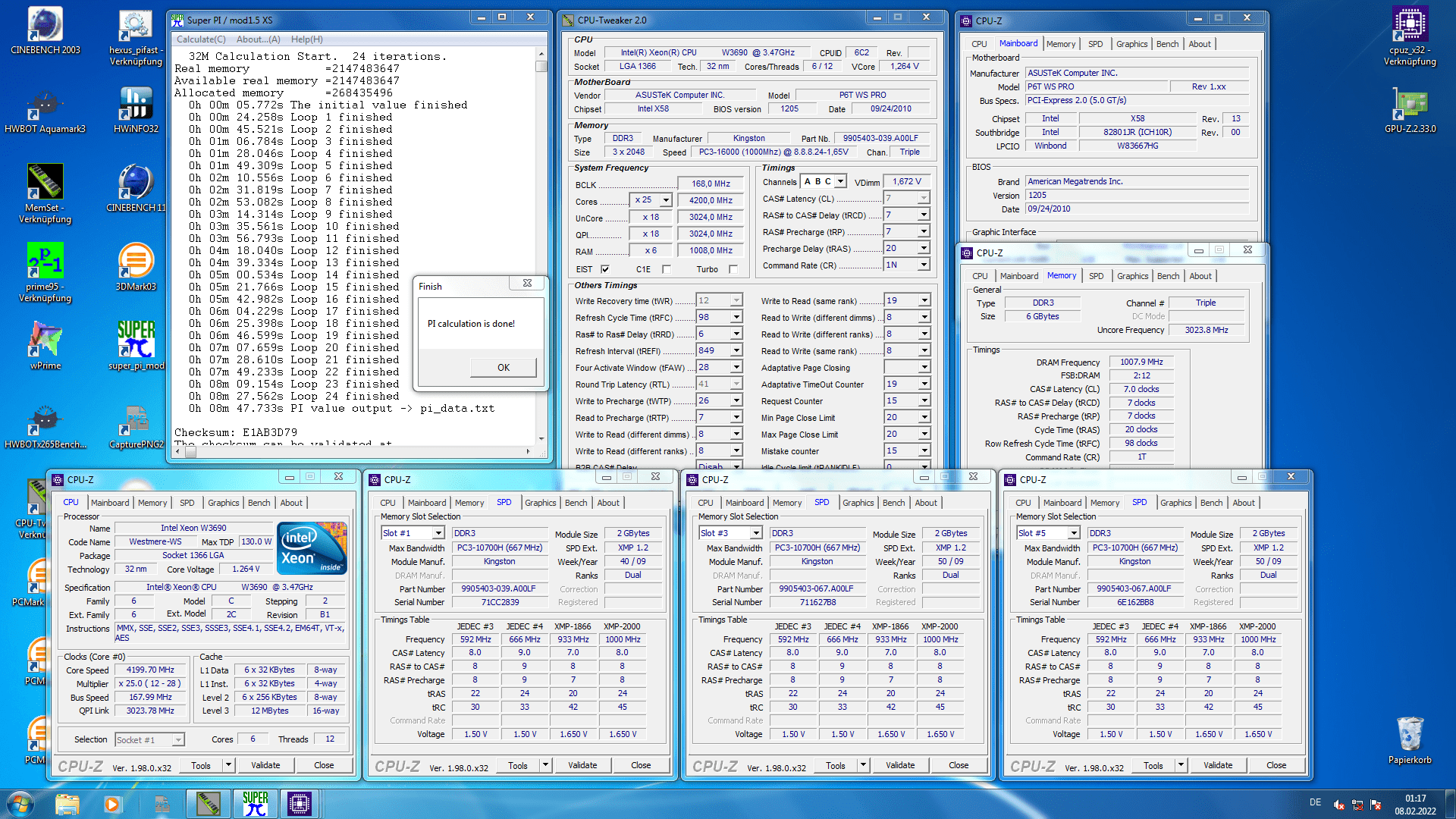Image resolution: width=1456 pixels, height=819 pixels.
Task: Open Windows Start menu orb
Action: pyautogui.click(x=20, y=804)
